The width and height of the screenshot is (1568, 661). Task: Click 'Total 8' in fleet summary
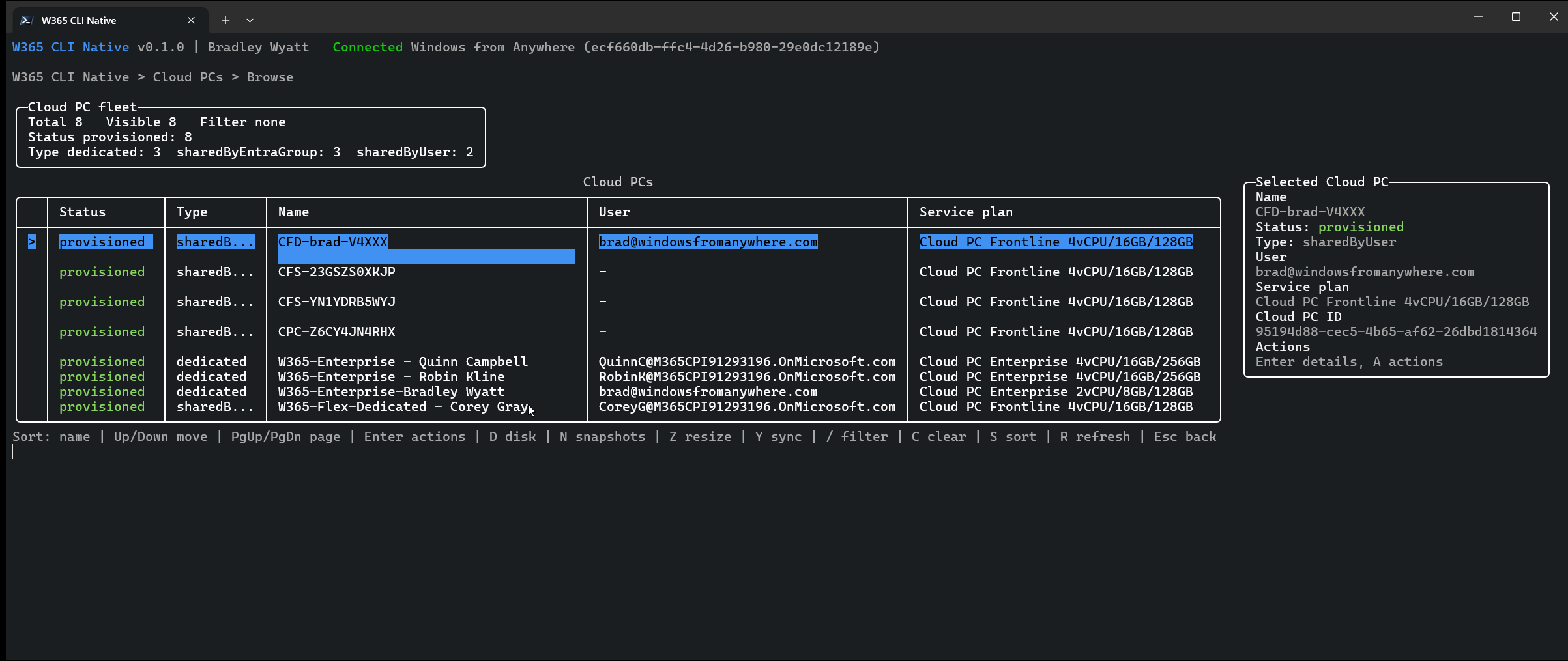click(55, 122)
